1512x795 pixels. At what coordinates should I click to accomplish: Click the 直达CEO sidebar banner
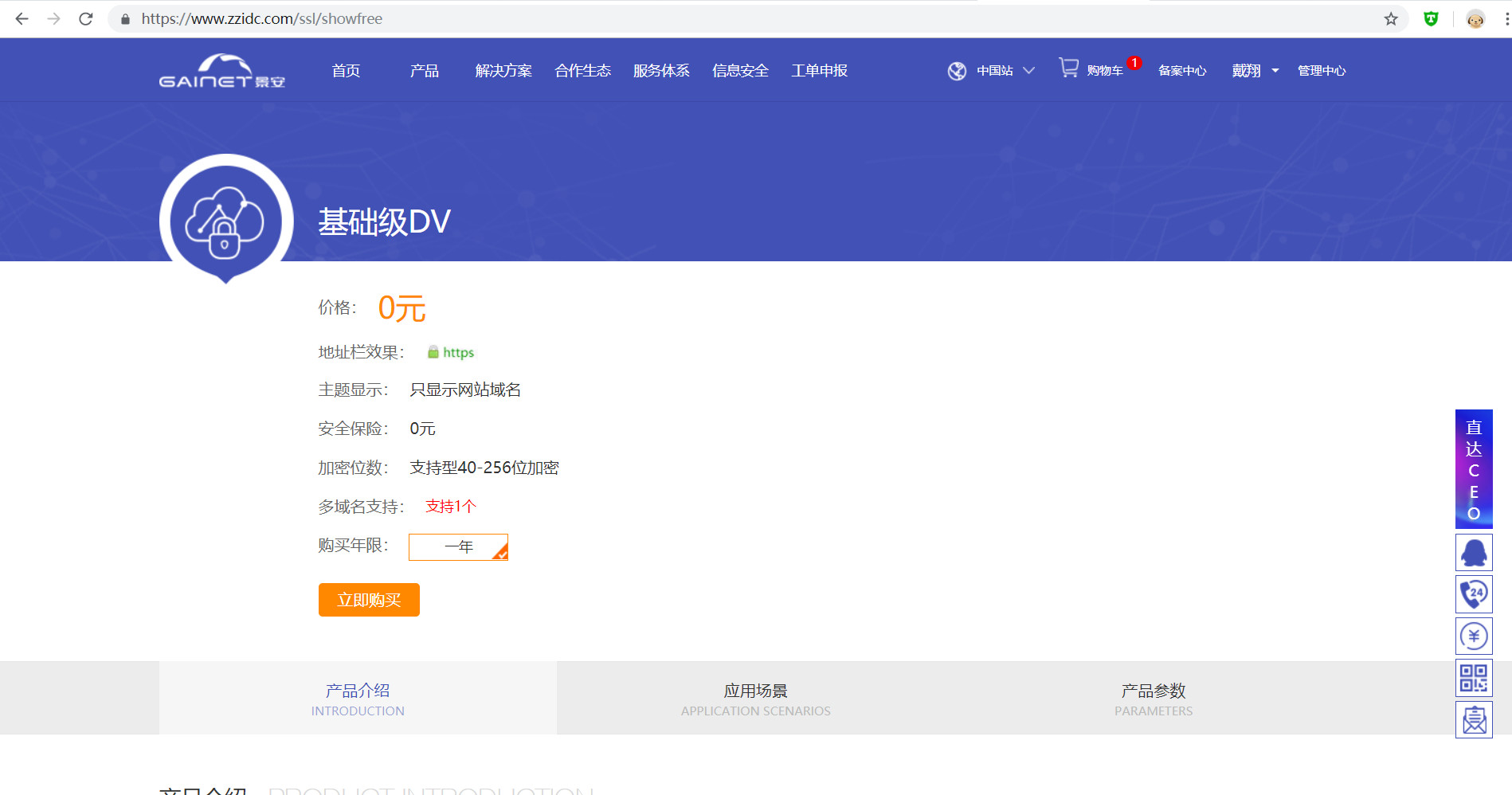click(1473, 469)
